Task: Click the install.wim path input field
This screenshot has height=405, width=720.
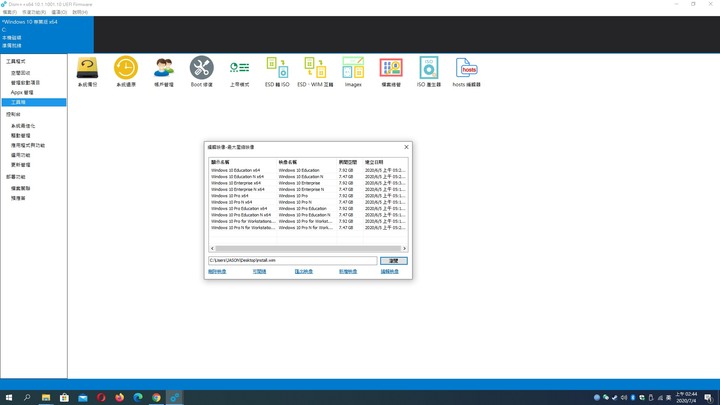Action: tap(292, 260)
